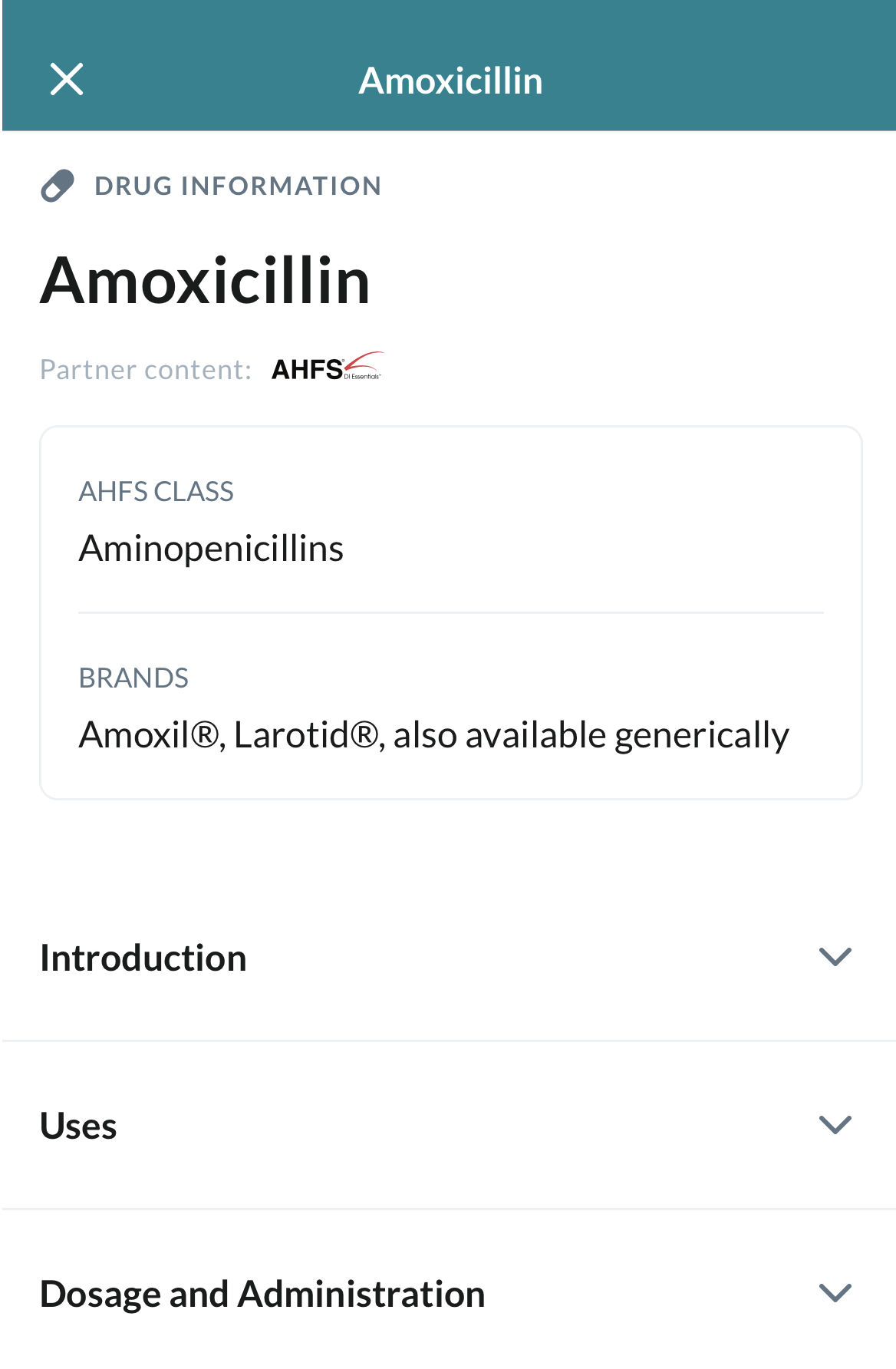The width and height of the screenshot is (896, 1369).
Task: Open the Uses heading
Action: (x=78, y=1126)
